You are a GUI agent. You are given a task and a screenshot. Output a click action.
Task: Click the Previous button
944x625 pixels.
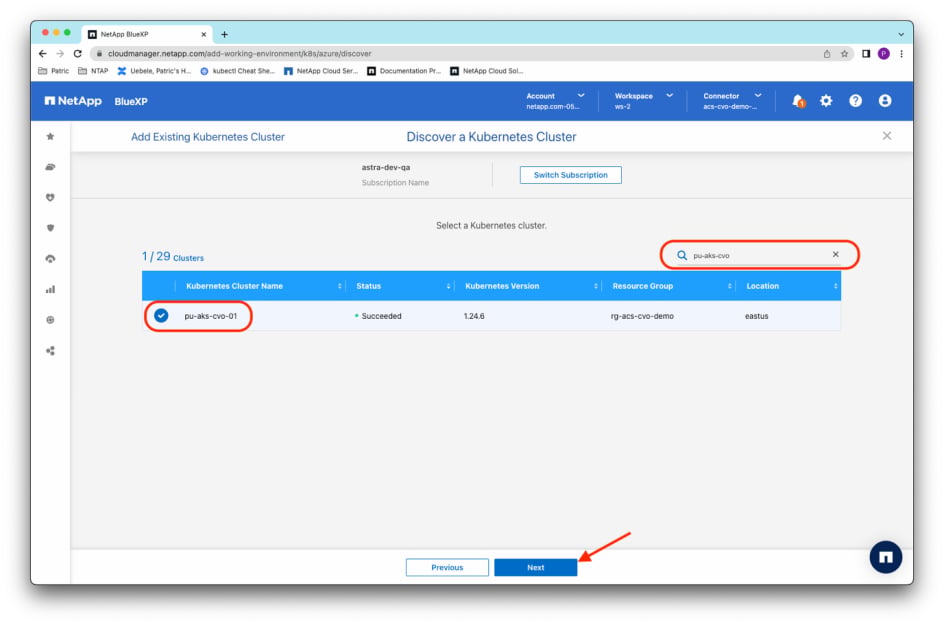[x=447, y=567]
